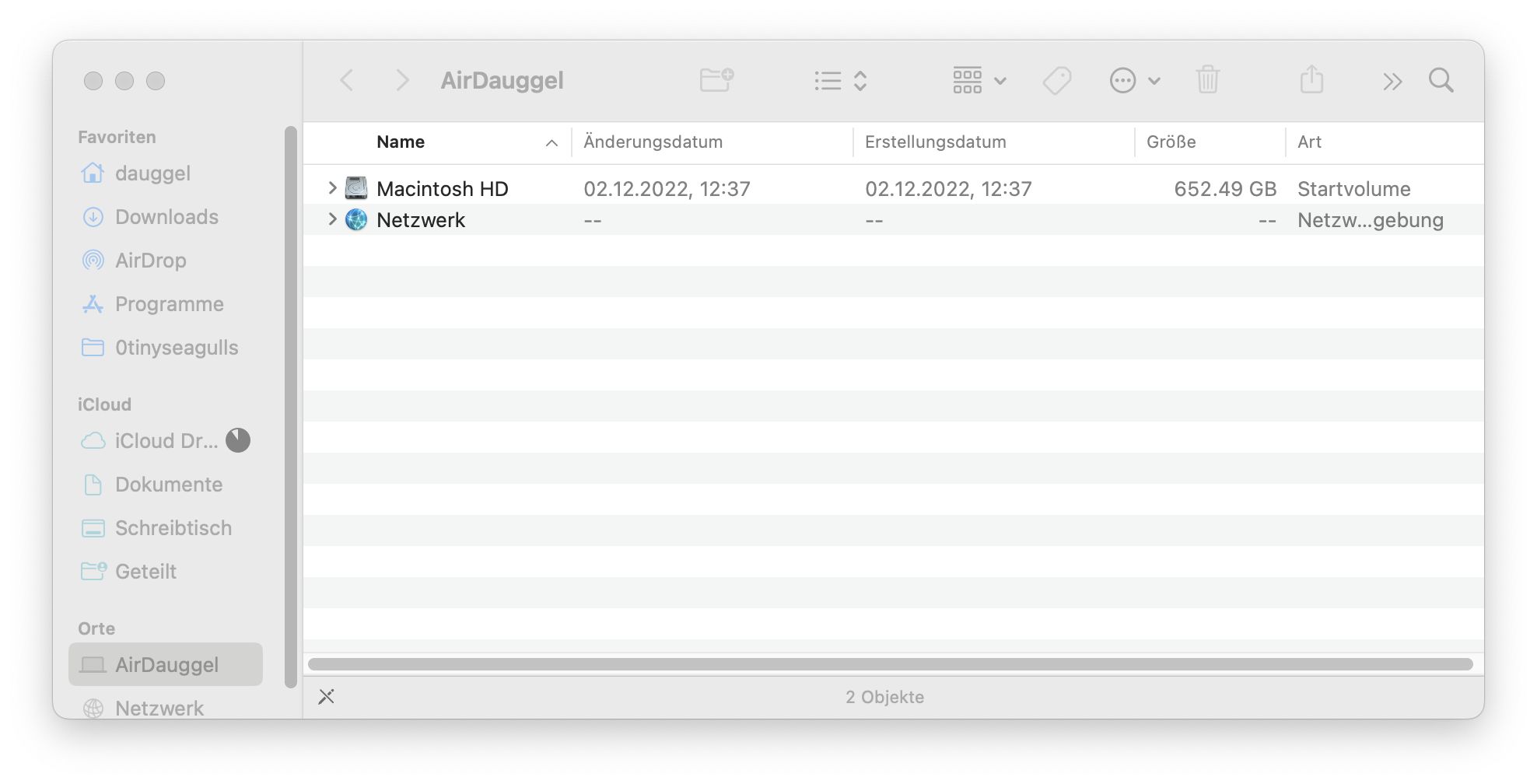The width and height of the screenshot is (1537, 784).
Task: Open the action (ellipsis) menu
Action: click(1135, 80)
